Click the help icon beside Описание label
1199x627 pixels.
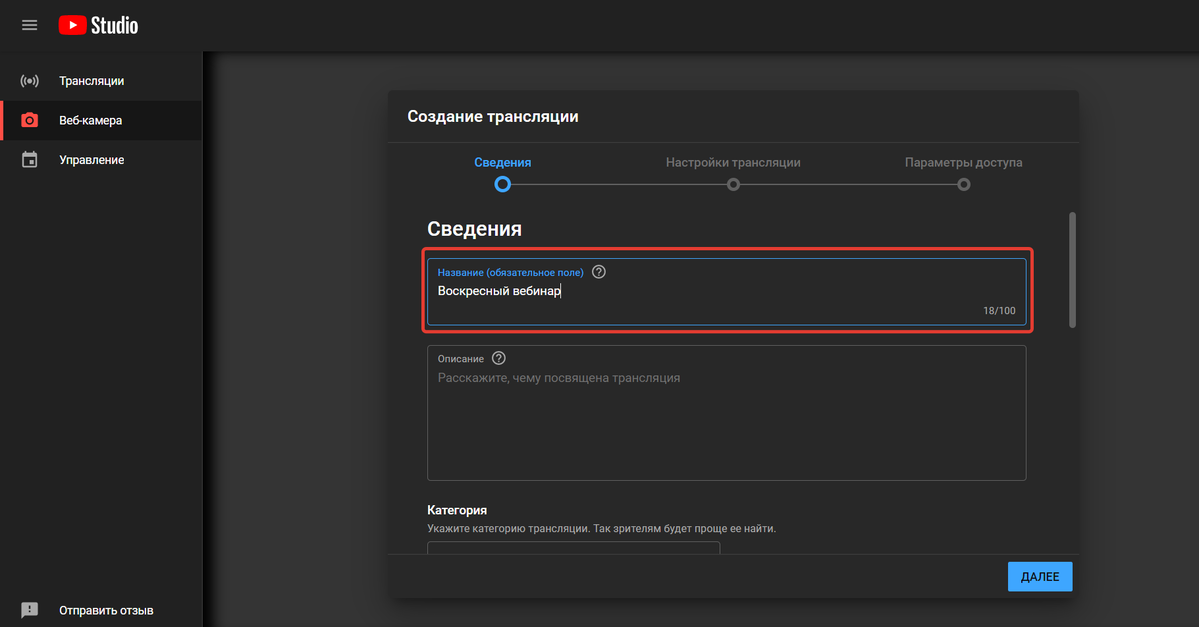499,358
